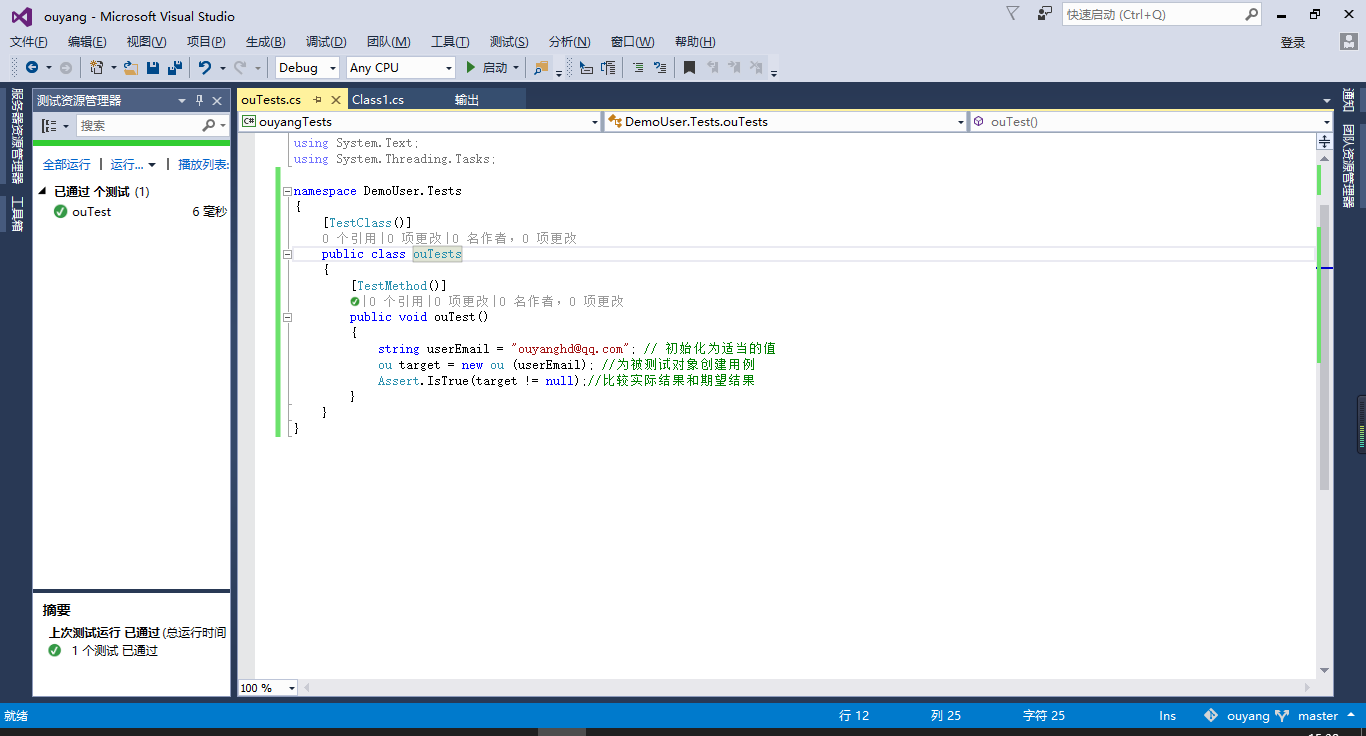The height and width of the screenshot is (736, 1366).
Task: Switch to the 输出 tab
Action: (x=467, y=100)
